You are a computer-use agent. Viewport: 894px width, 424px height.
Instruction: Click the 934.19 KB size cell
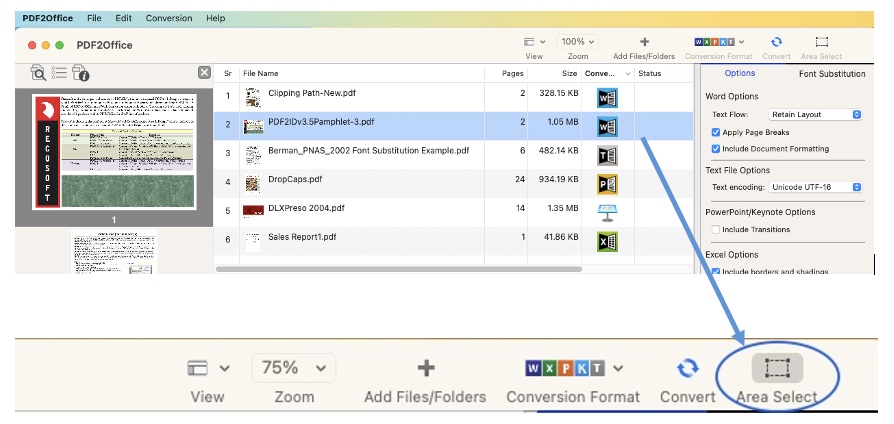[x=554, y=179]
